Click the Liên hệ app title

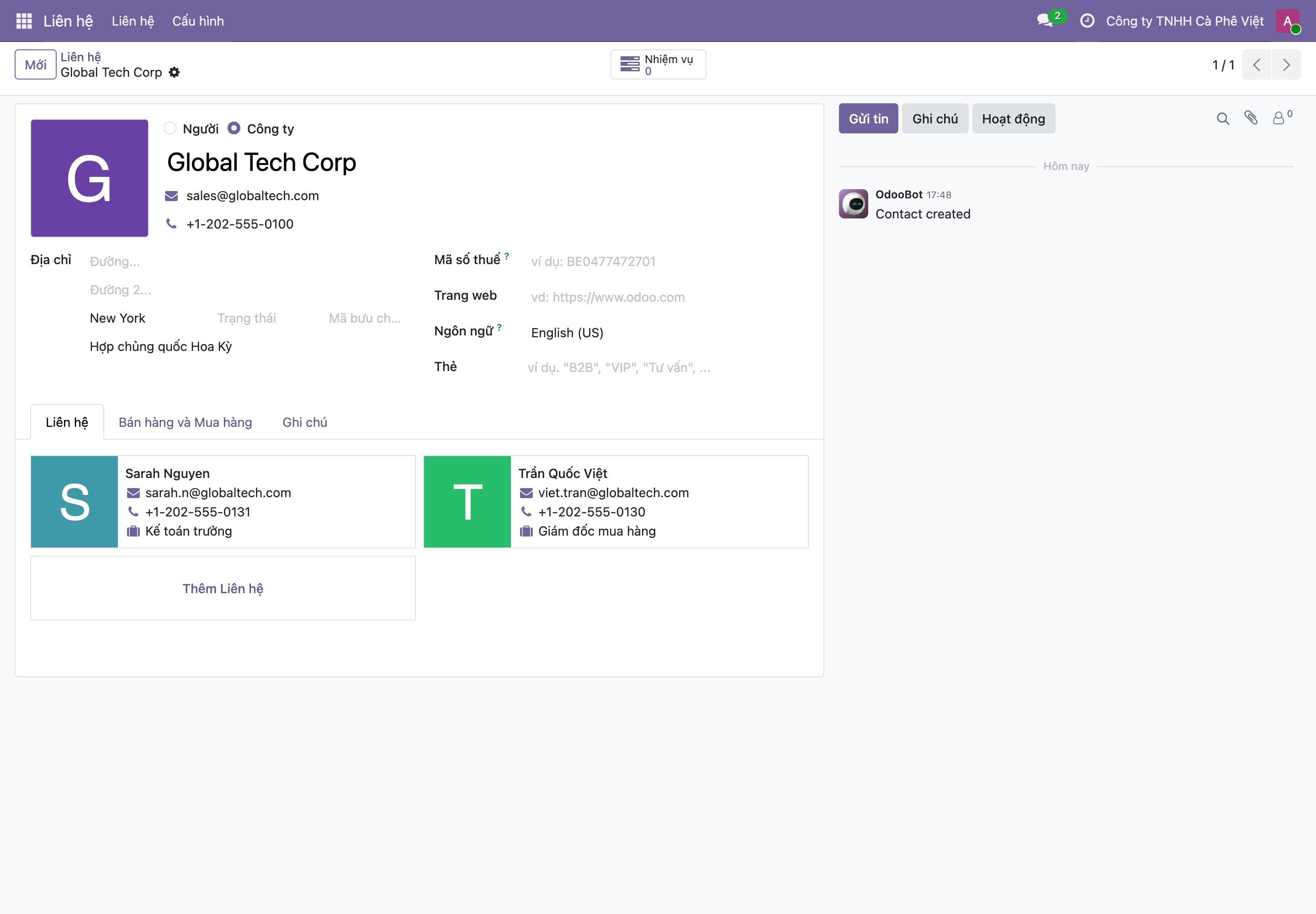coord(68,21)
